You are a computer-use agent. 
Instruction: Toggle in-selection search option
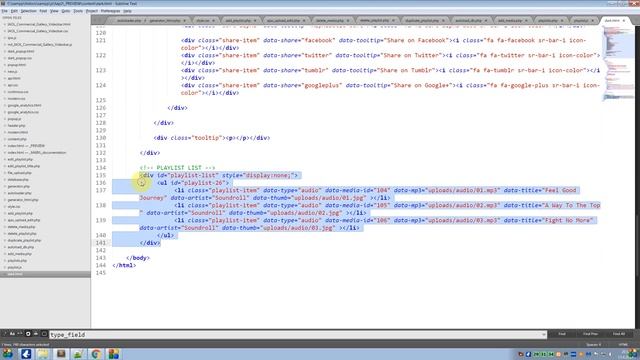click(36, 334)
